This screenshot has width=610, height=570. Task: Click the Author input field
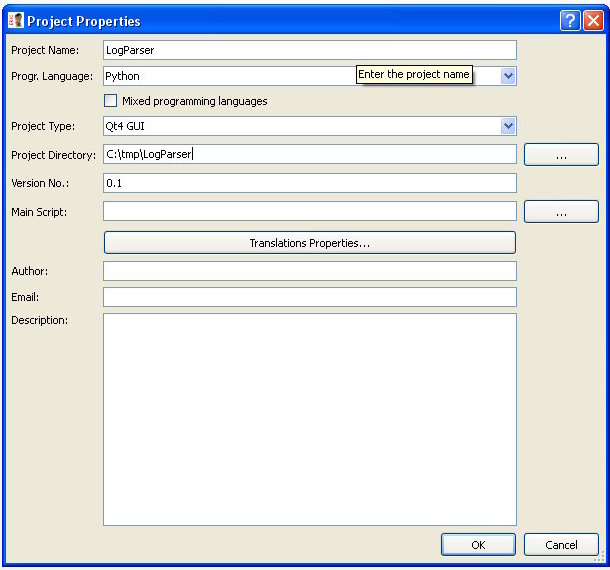[x=310, y=271]
